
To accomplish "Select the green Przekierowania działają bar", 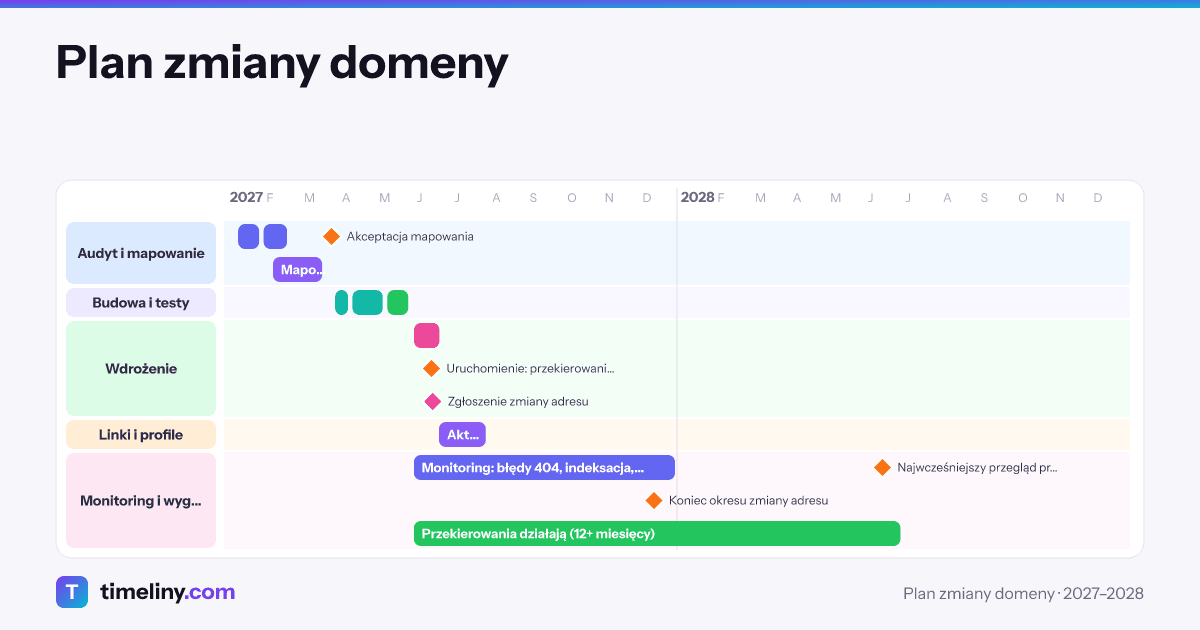I will [657, 533].
